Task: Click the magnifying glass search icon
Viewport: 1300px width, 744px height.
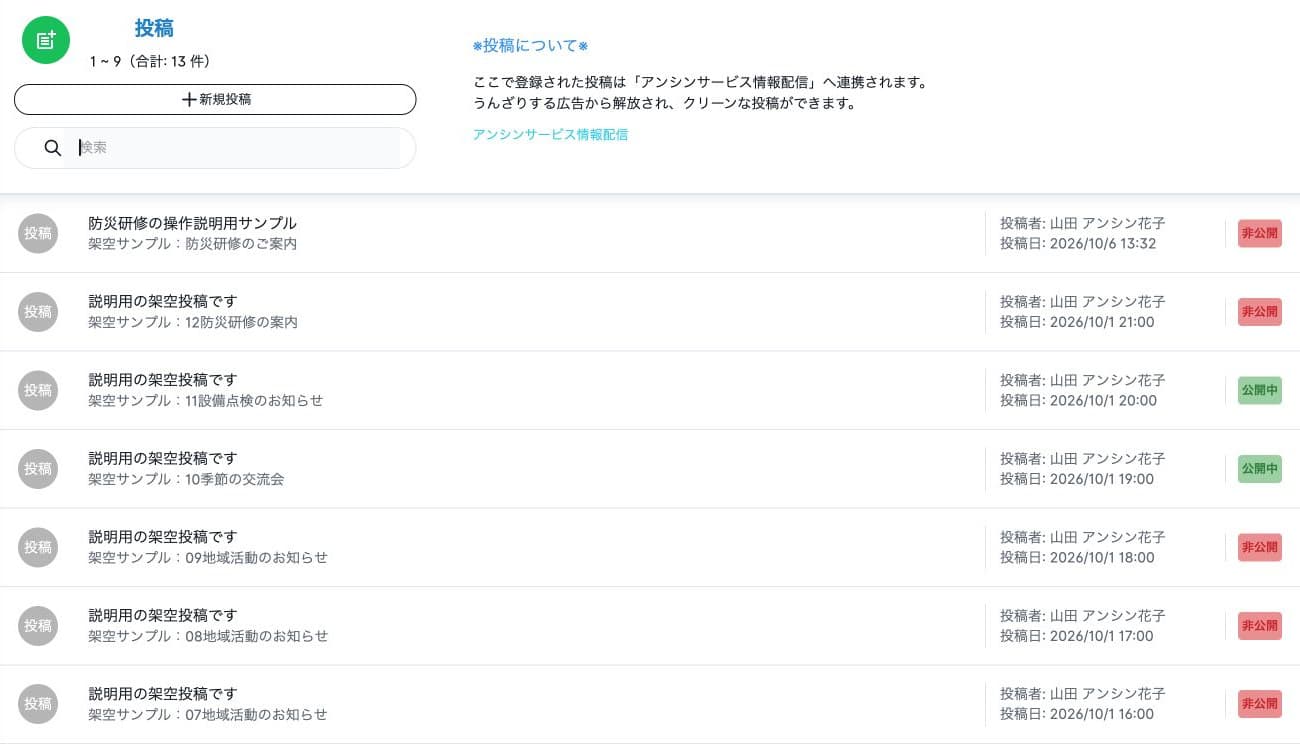Action: [54, 148]
